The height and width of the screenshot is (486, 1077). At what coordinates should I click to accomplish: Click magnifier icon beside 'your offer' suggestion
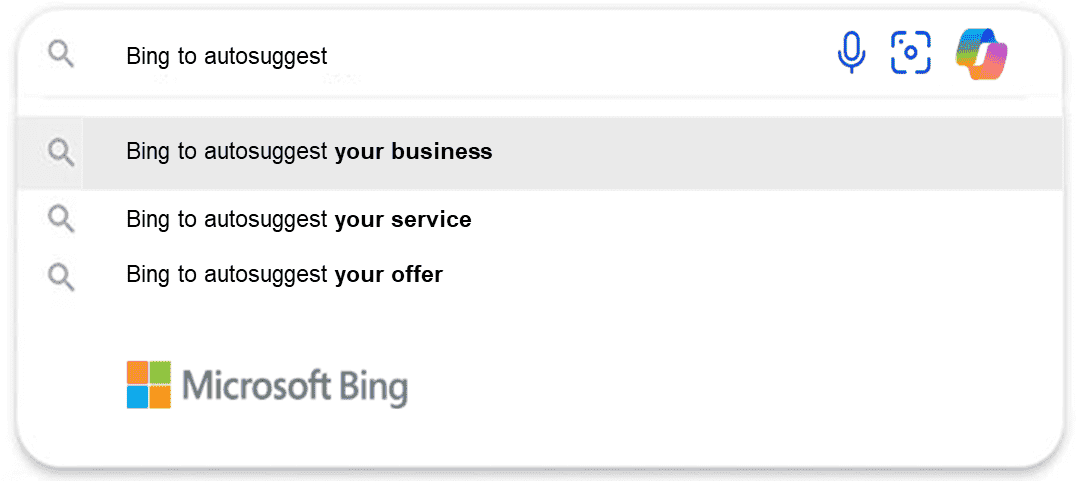(x=61, y=277)
